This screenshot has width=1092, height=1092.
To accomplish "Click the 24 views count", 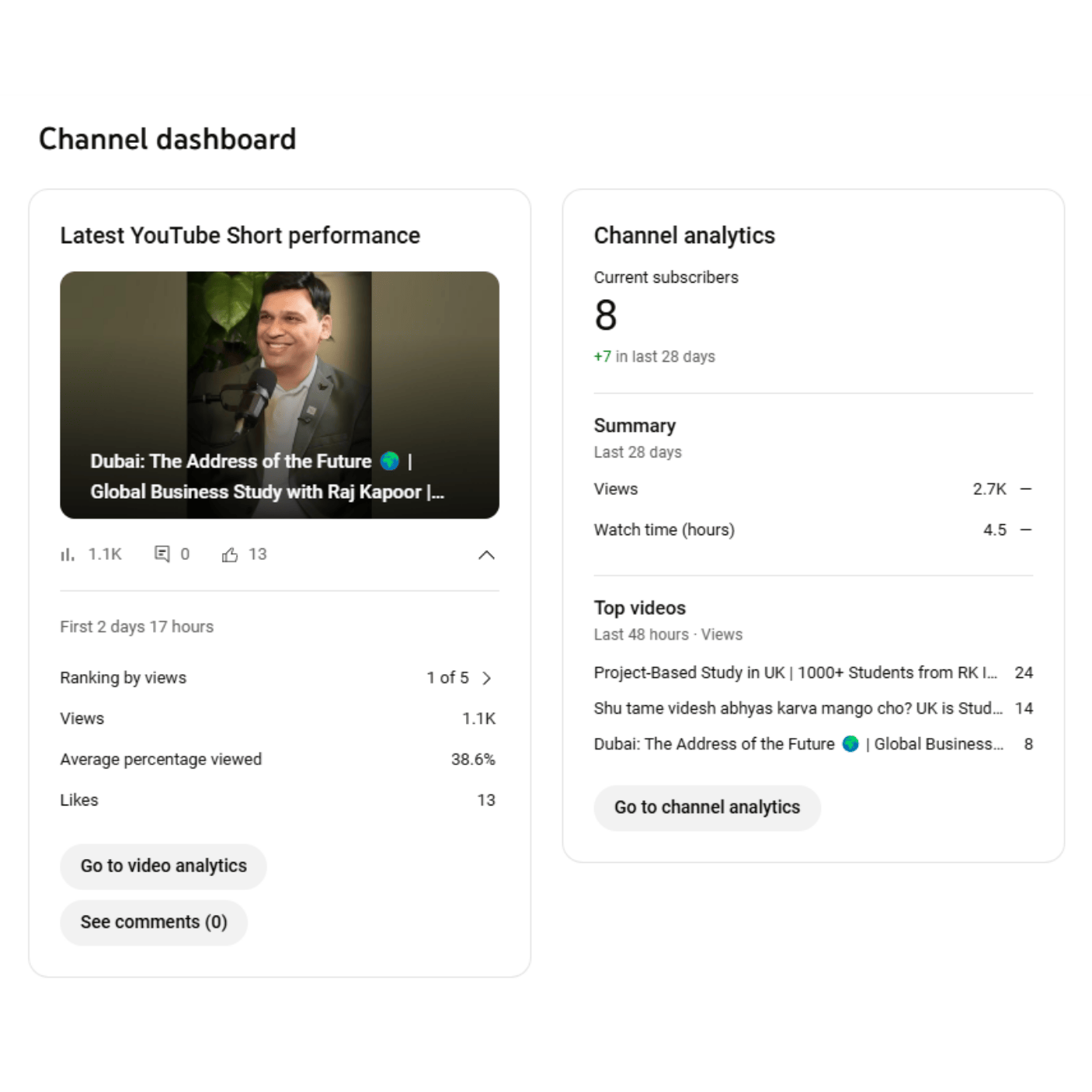I will [1024, 673].
